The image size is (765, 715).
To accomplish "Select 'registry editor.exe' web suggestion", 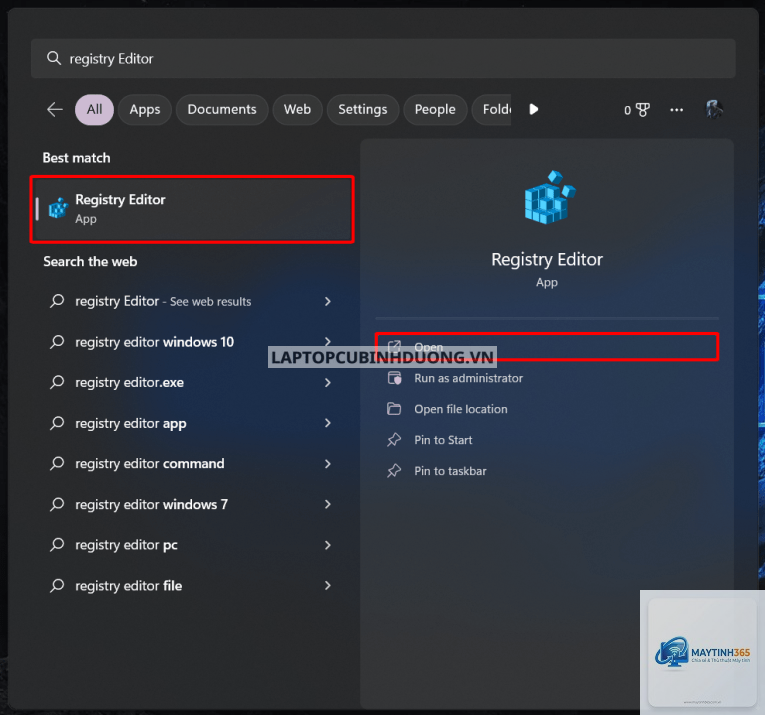I will tap(192, 382).
